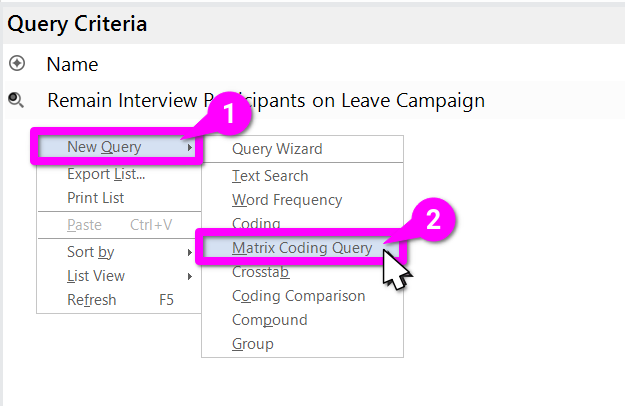Screen dimensions: 625x406
Task: Pick the Coding query entry
Action: (x=256, y=223)
